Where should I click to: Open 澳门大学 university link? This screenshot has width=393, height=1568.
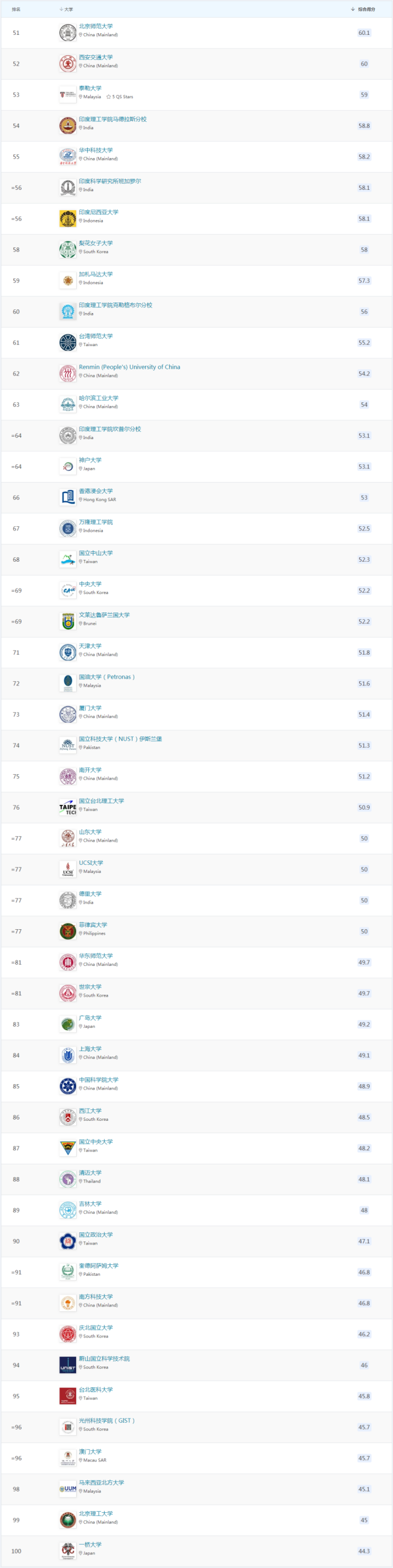[x=90, y=1452]
